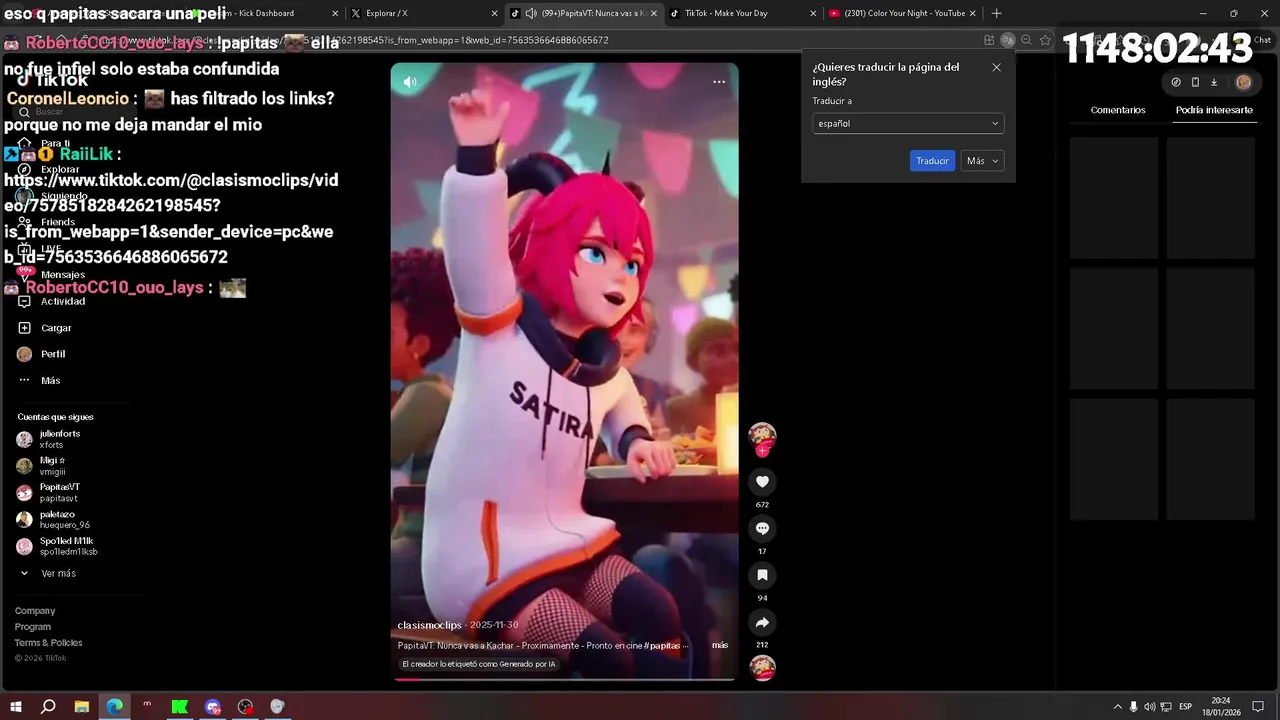Open a new browser tab
This screenshot has width=1280, height=720.
[996, 13]
